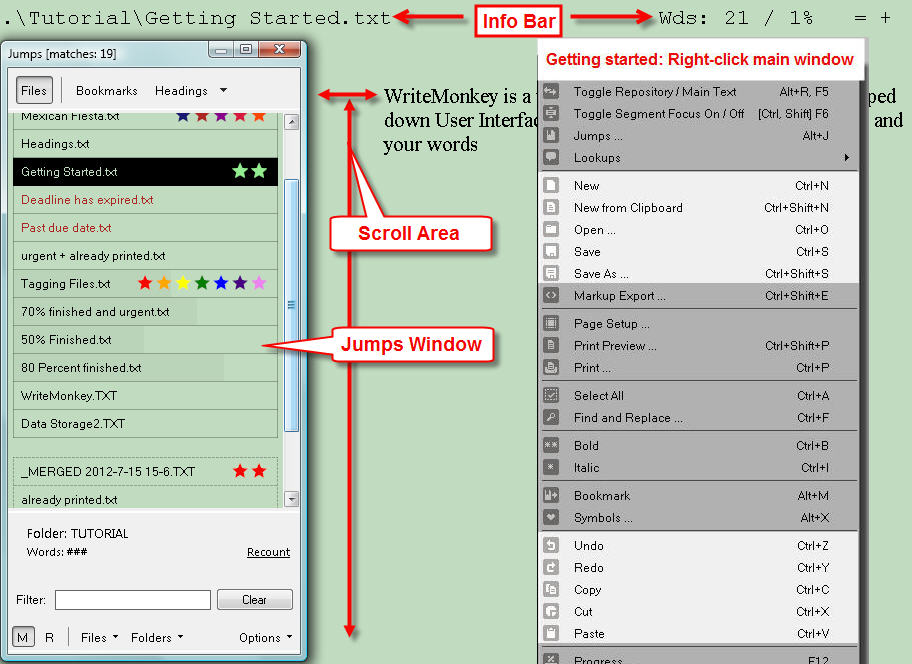Select _MERGED 2012-7-15 15-6.TXT file
This screenshot has height=664, width=912.
pyautogui.click(x=145, y=472)
